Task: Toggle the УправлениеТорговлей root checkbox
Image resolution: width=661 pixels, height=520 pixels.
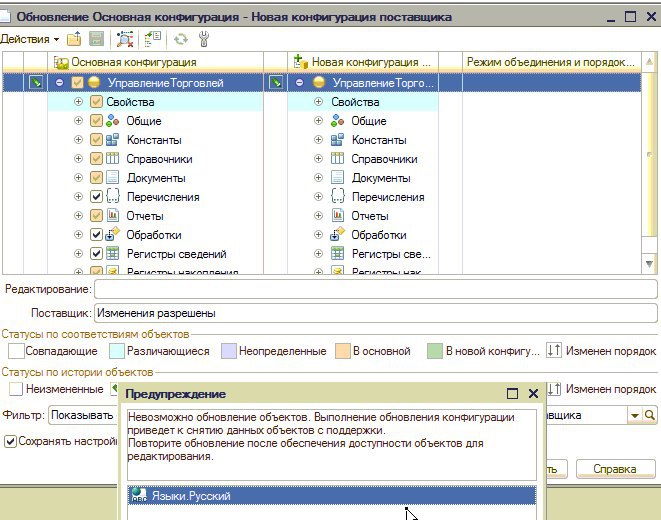Action: coord(77,83)
